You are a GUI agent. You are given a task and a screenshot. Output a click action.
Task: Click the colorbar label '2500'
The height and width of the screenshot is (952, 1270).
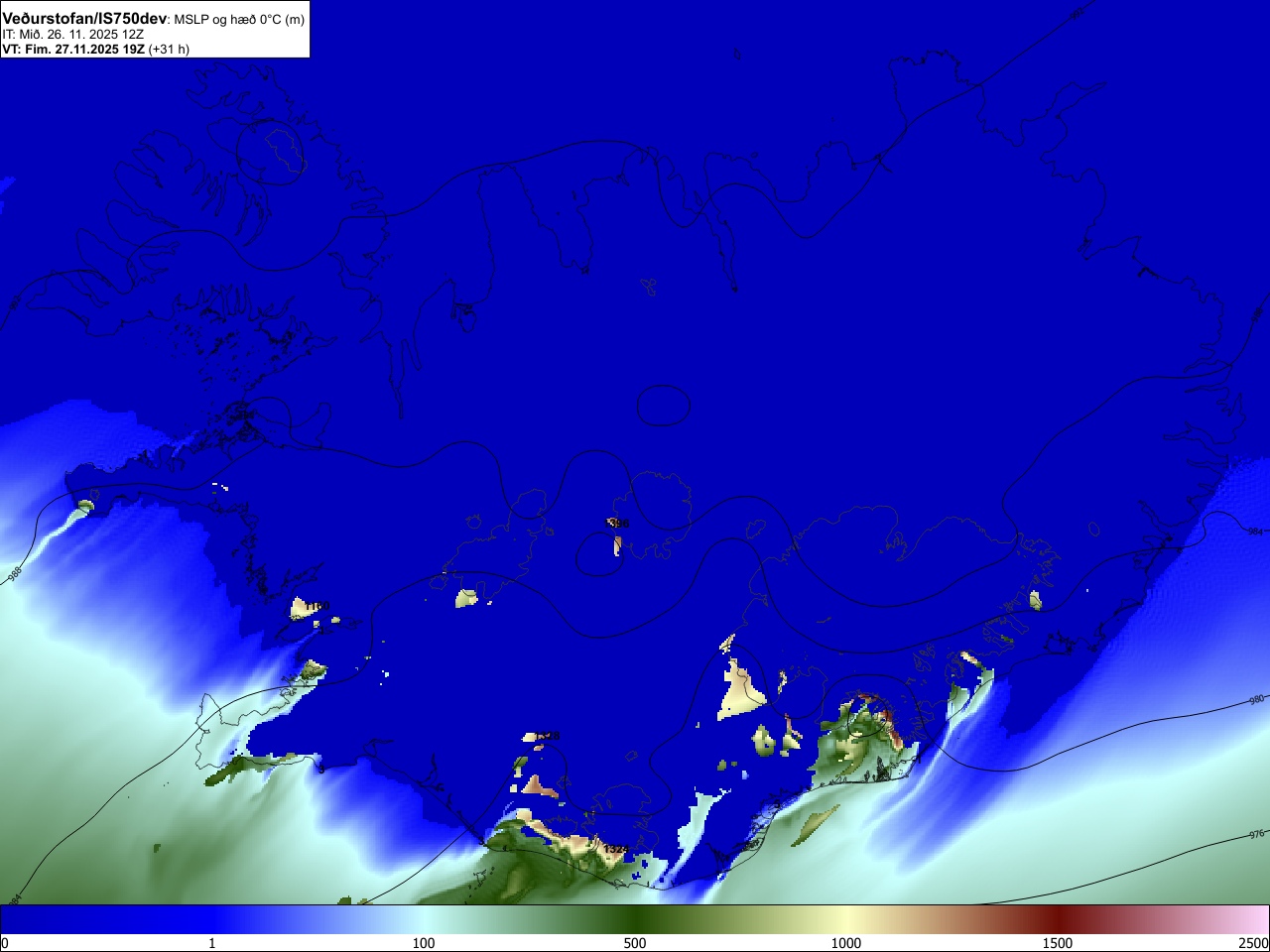(1253, 943)
